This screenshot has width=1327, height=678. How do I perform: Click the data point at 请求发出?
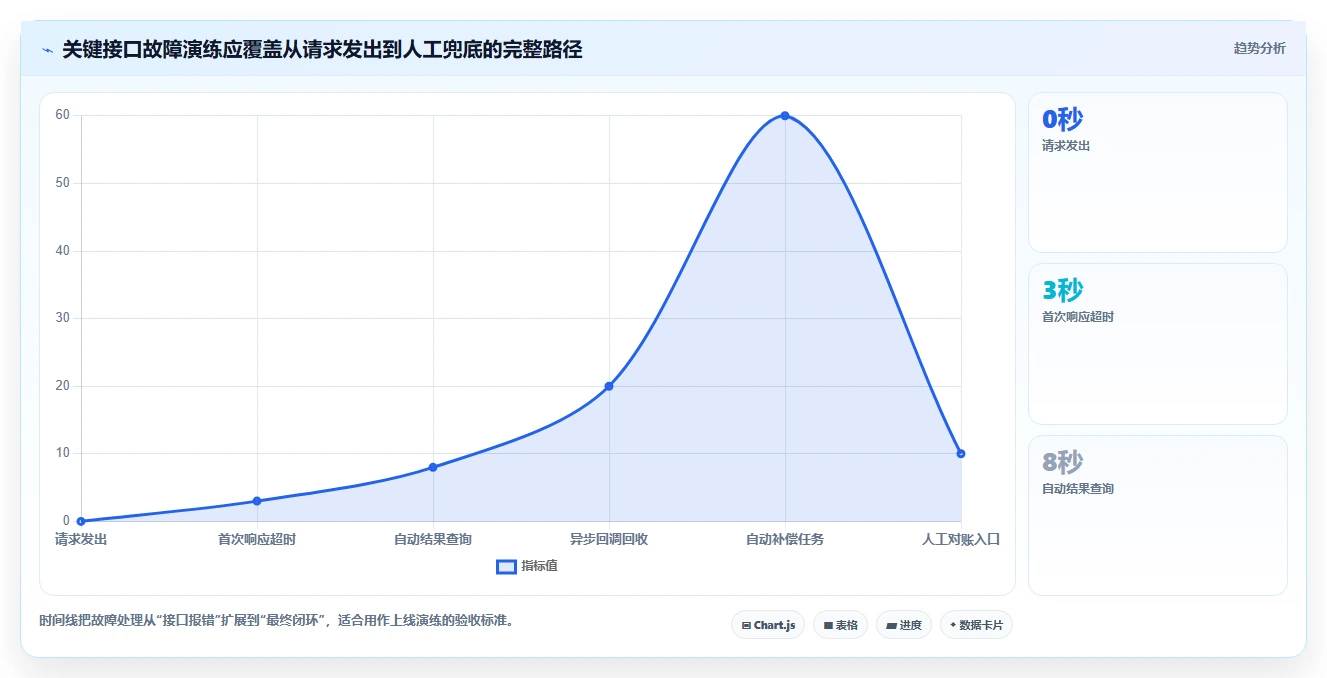pos(81,521)
